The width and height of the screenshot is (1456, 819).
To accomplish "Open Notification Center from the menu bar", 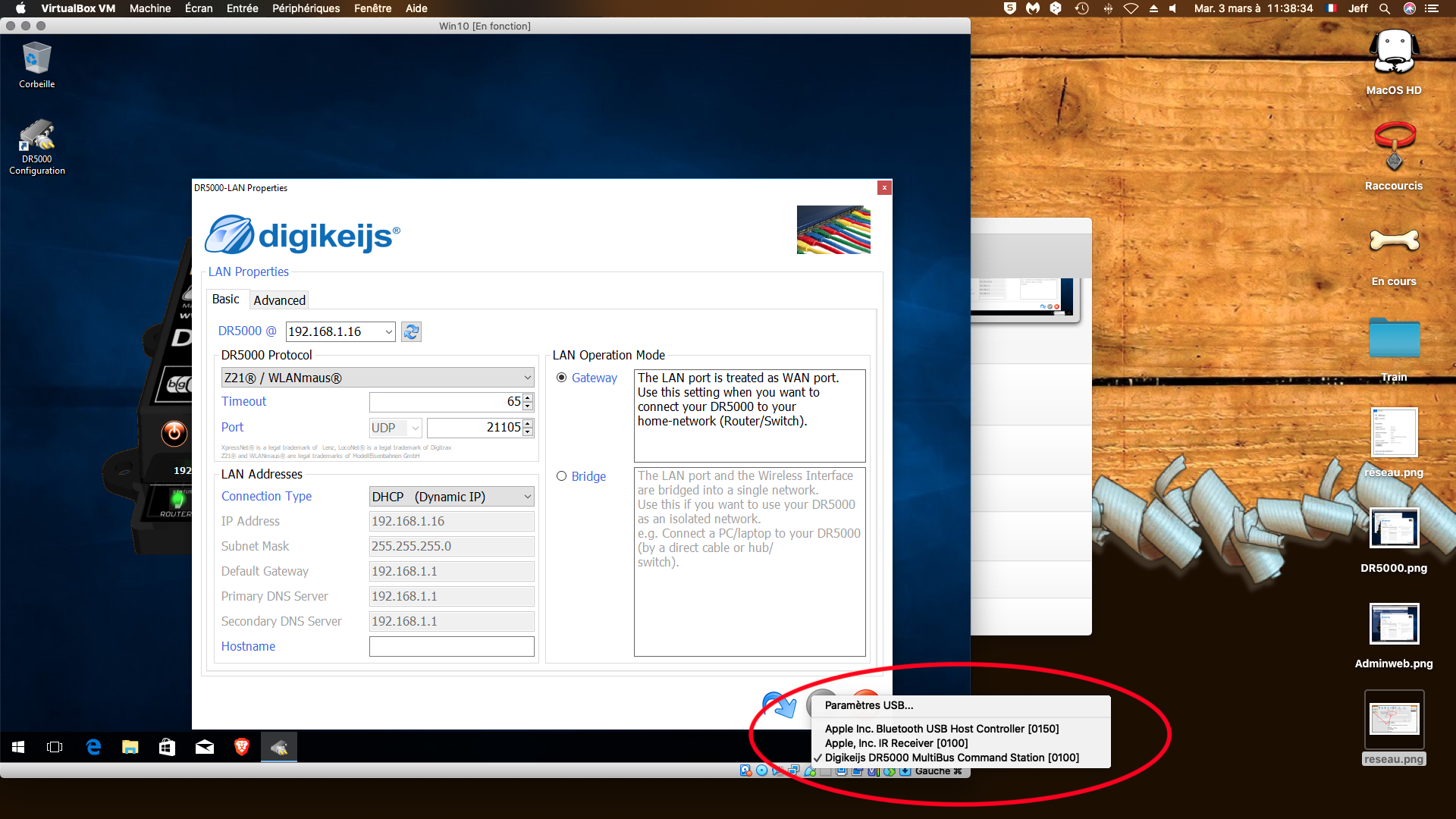I will pos(1432,8).
